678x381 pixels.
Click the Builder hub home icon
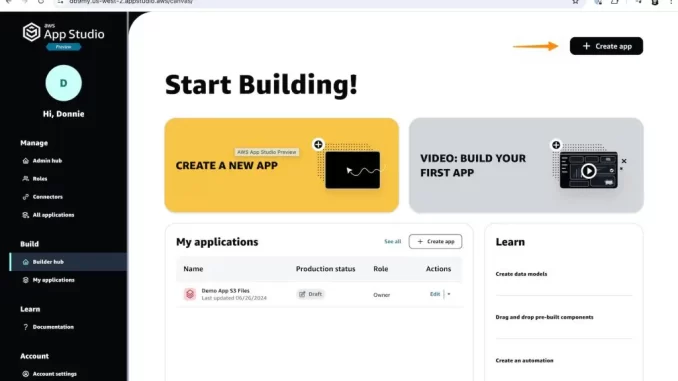(x=26, y=262)
